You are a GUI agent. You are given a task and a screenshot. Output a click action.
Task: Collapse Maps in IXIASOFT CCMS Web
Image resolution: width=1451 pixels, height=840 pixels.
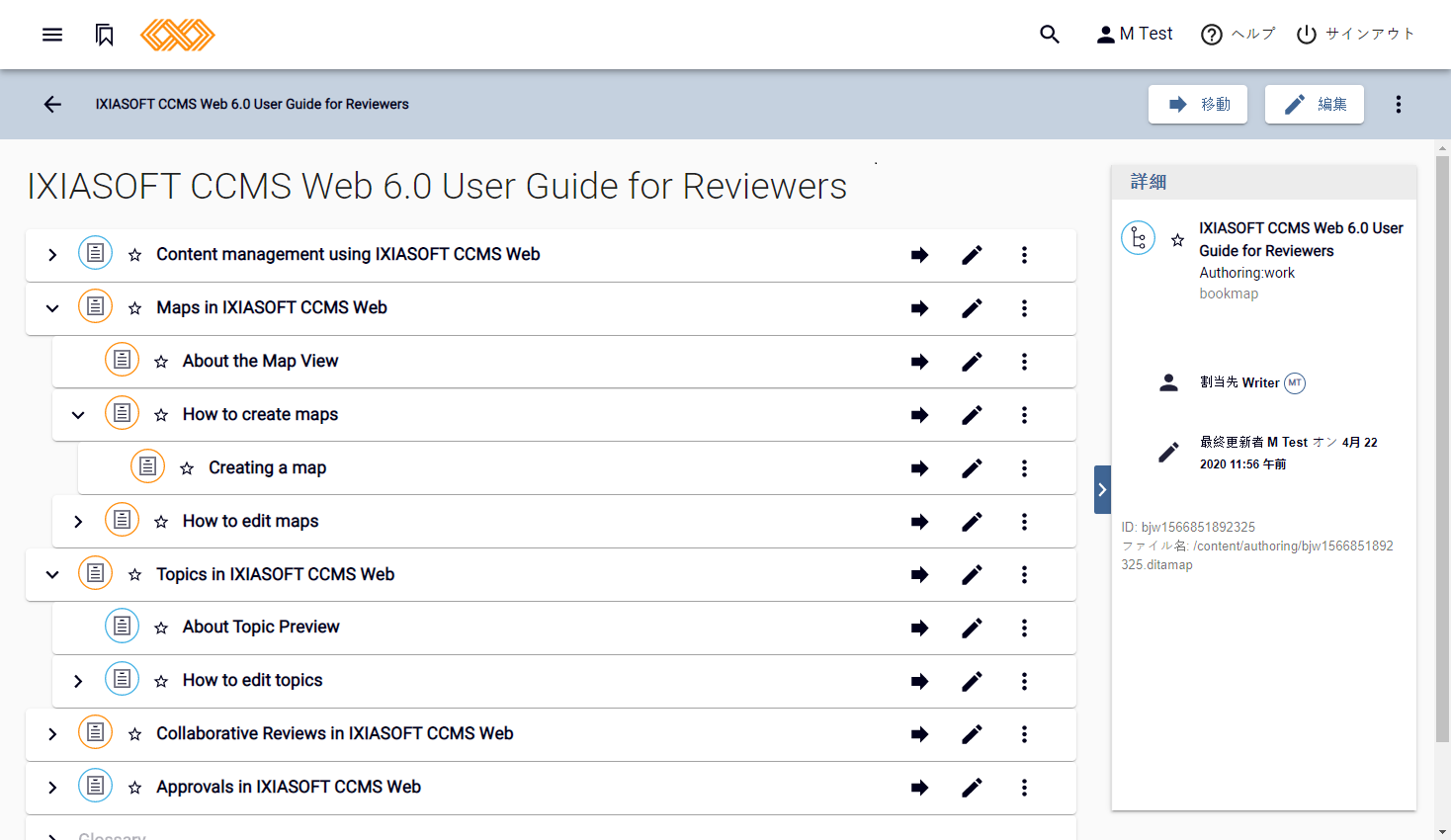(52, 308)
